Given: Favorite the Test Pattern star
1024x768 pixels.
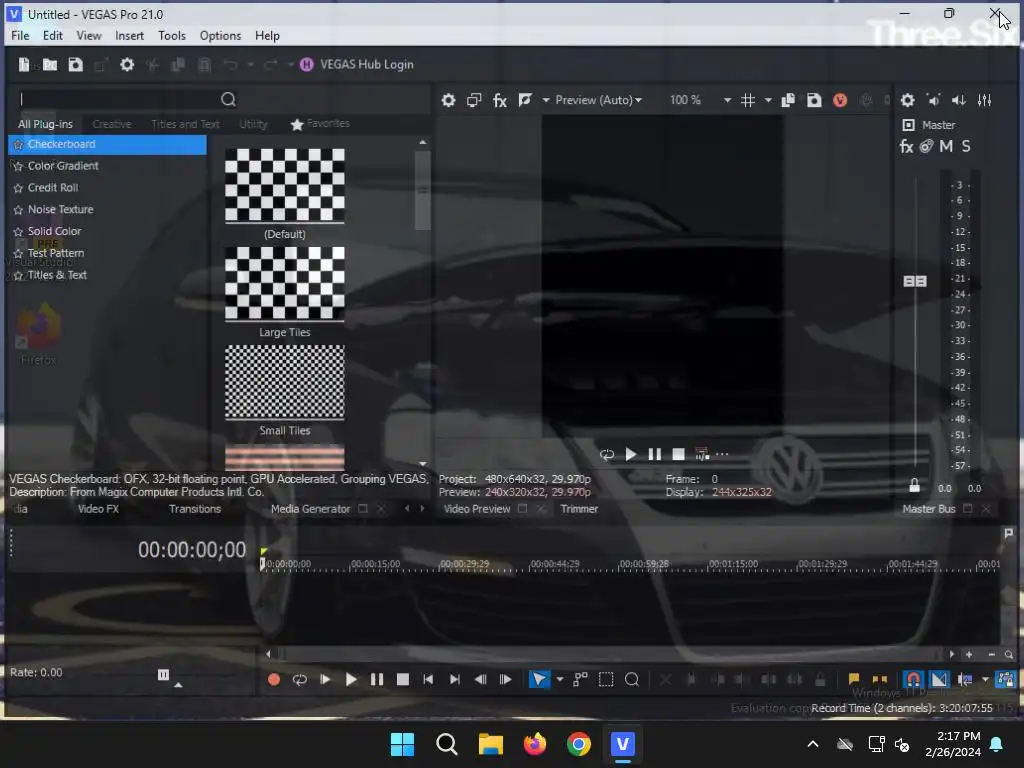Looking at the screenshot, I should pos(18,254).
